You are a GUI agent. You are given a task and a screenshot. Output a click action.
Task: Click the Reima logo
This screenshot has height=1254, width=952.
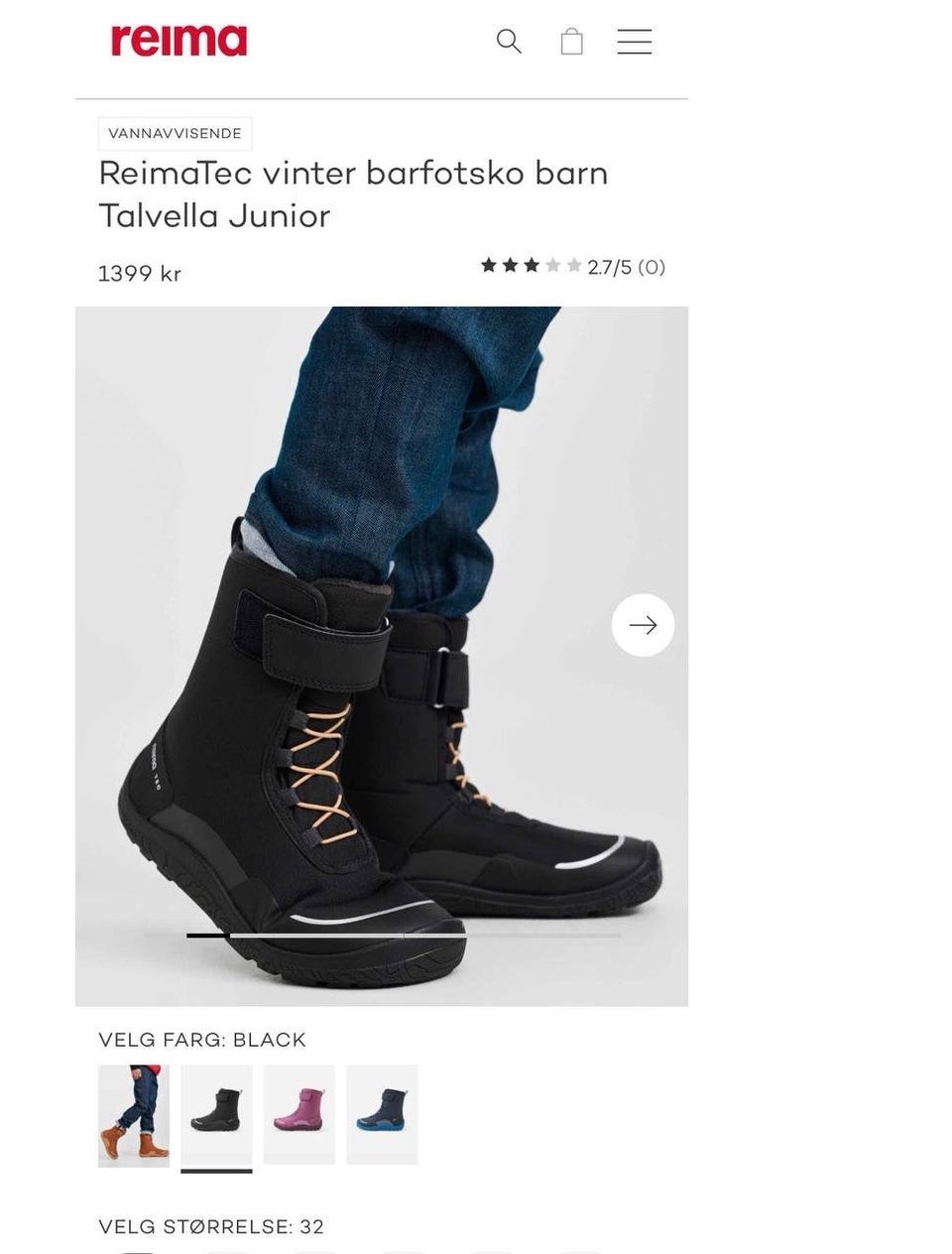(179, 41)
